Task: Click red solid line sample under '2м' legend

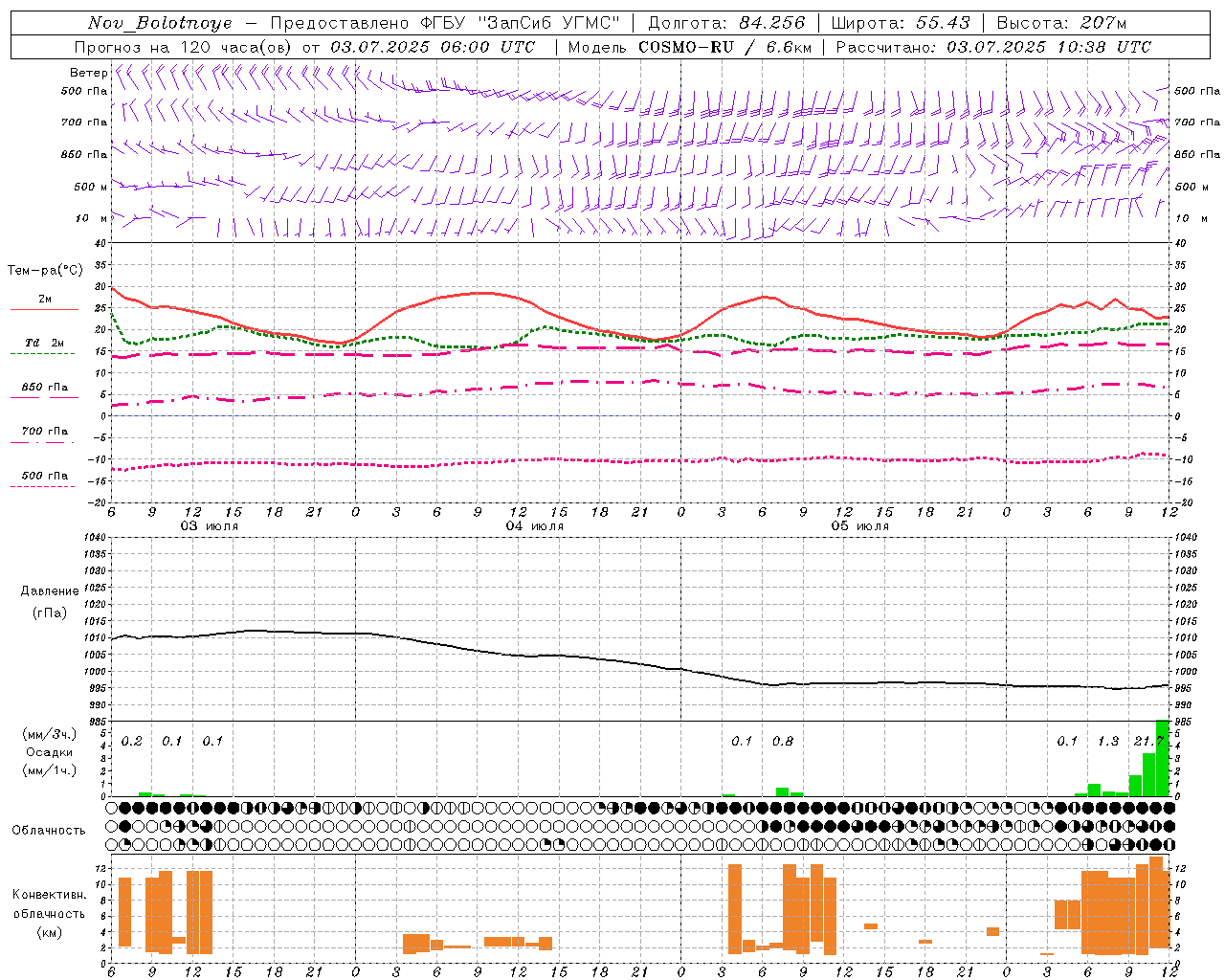Action: (x=44, y=310)
